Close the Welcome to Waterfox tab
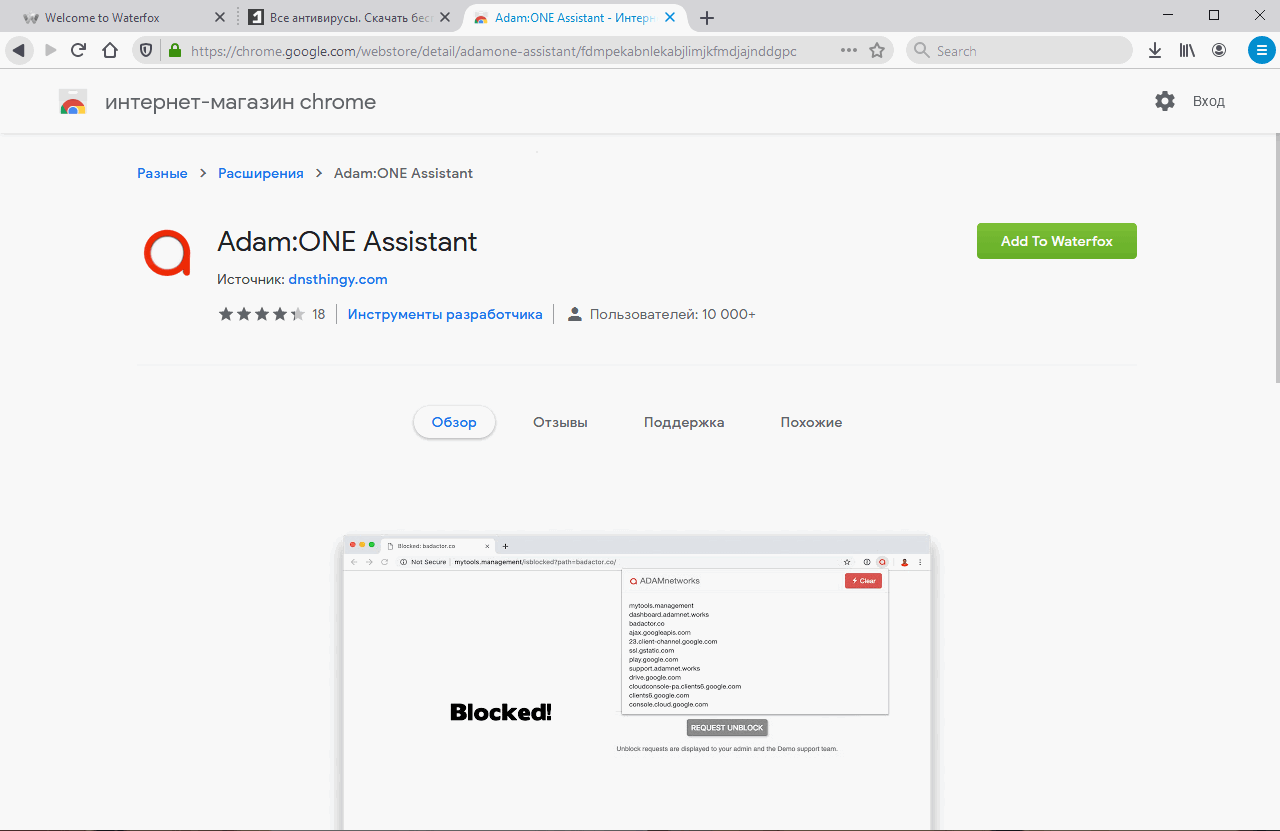 [220, 18]
